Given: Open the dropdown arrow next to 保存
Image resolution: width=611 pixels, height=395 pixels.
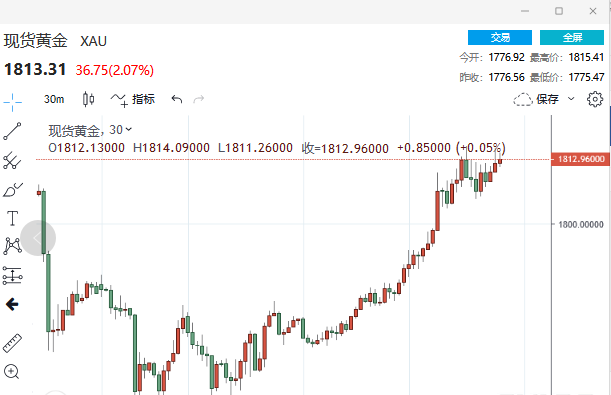Looking at the screenshot, I should [x=571, y=99].
